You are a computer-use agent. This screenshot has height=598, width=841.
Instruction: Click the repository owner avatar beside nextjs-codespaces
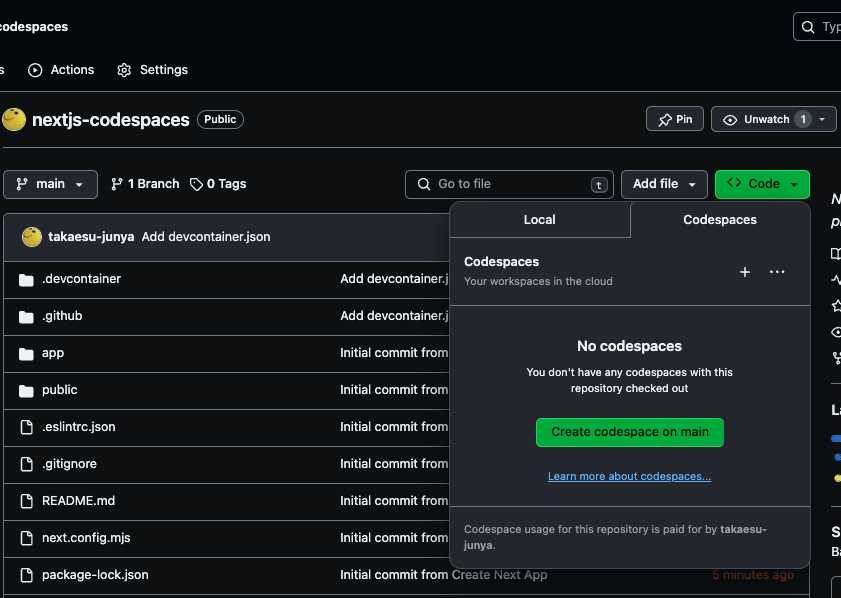pyautogui.click(x=14, y=120)
